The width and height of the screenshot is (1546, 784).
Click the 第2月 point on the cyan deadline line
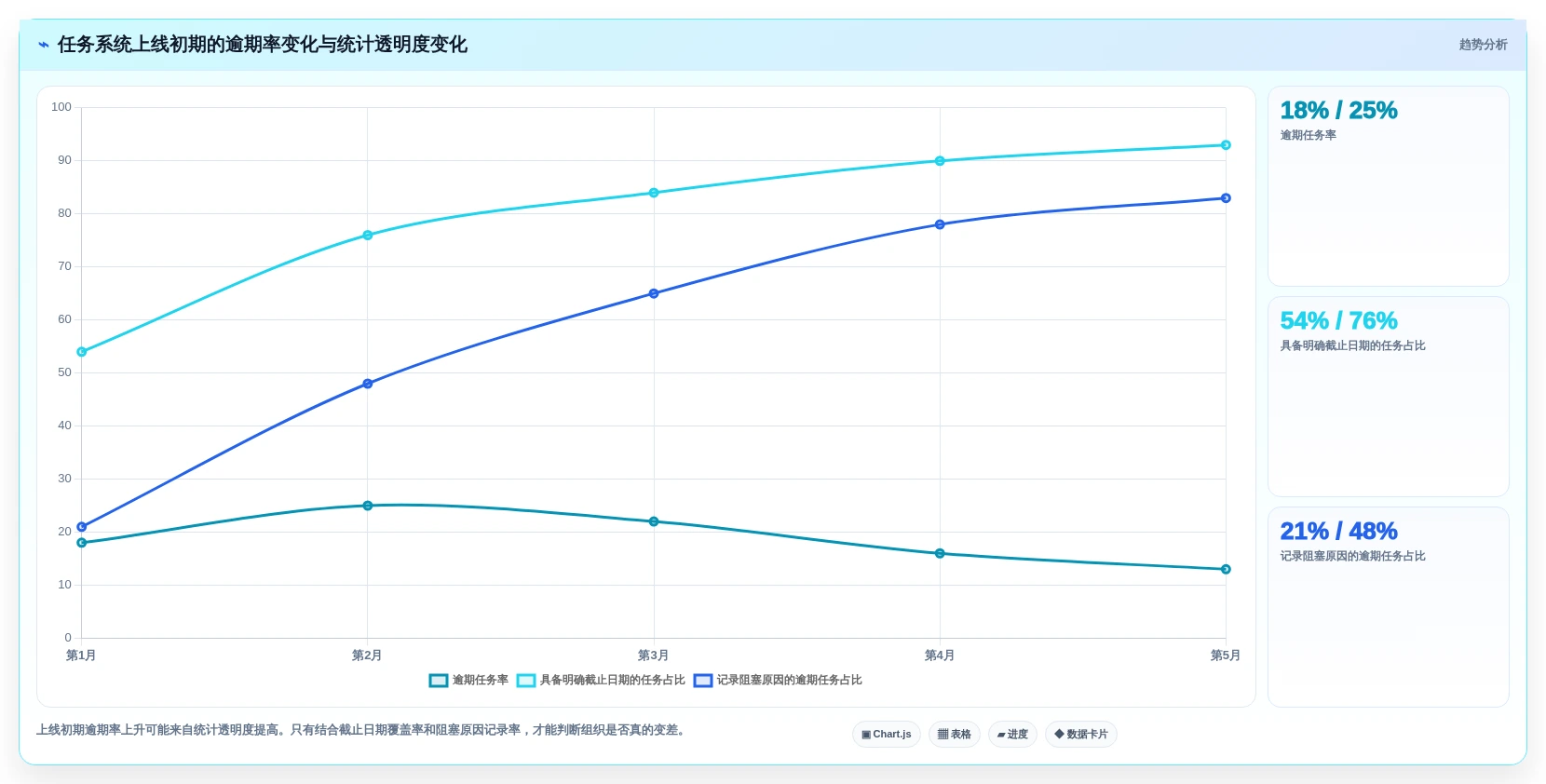[x=368, y=236]
